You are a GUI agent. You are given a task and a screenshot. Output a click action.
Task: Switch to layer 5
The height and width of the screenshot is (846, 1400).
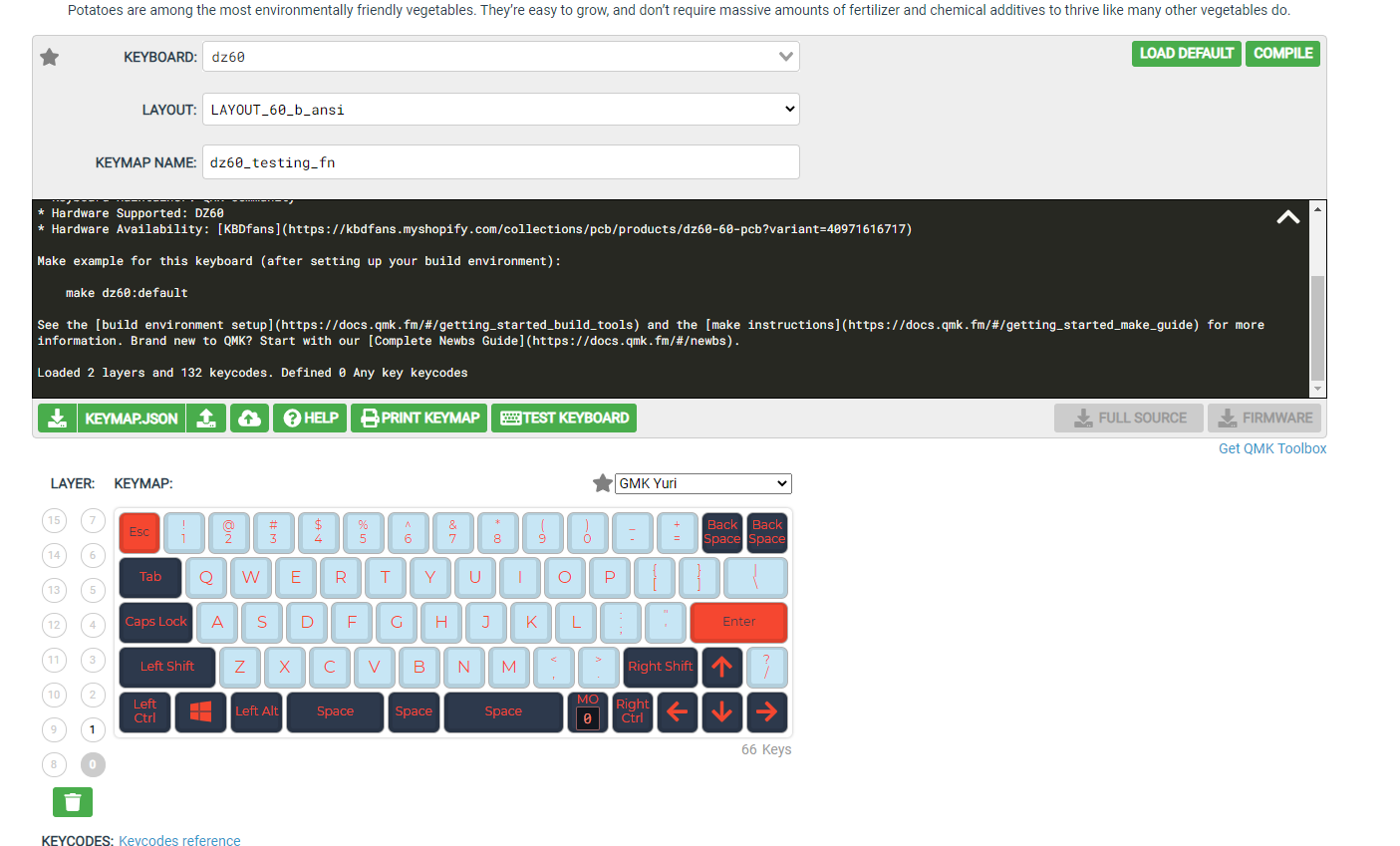click(x=93, y=590)
